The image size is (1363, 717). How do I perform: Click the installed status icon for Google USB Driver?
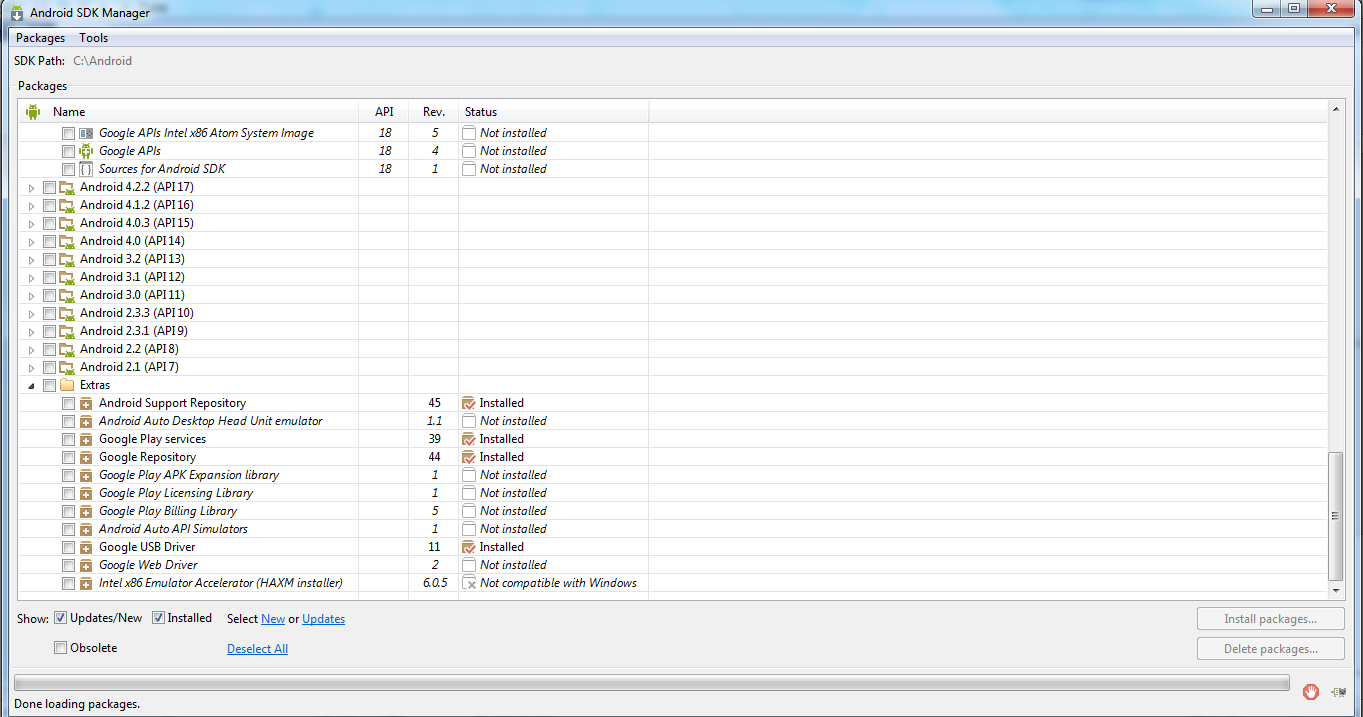click(x=468, y=547)
